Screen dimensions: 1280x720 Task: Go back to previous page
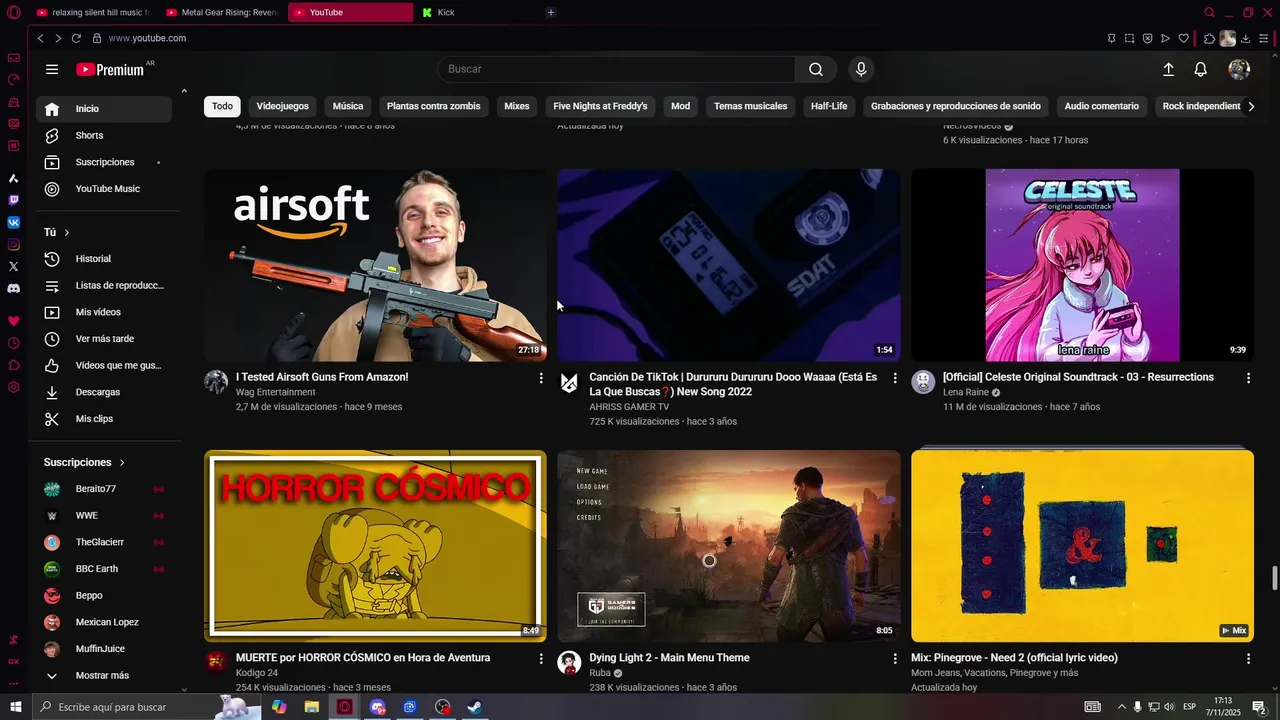coord(40,38)
